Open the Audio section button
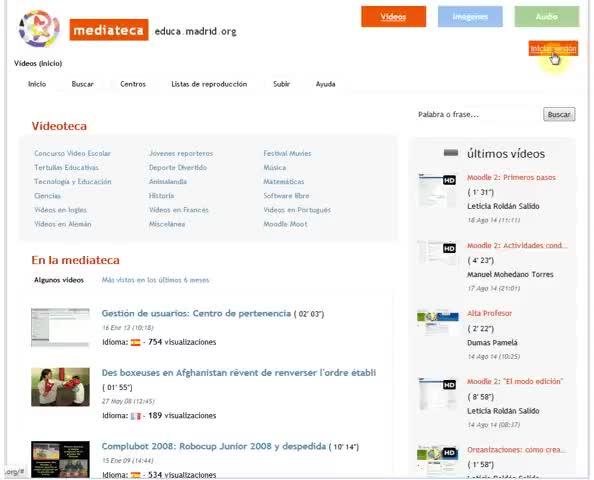Image resolution: width=594 pixels, height=480 pixels. 547,17
